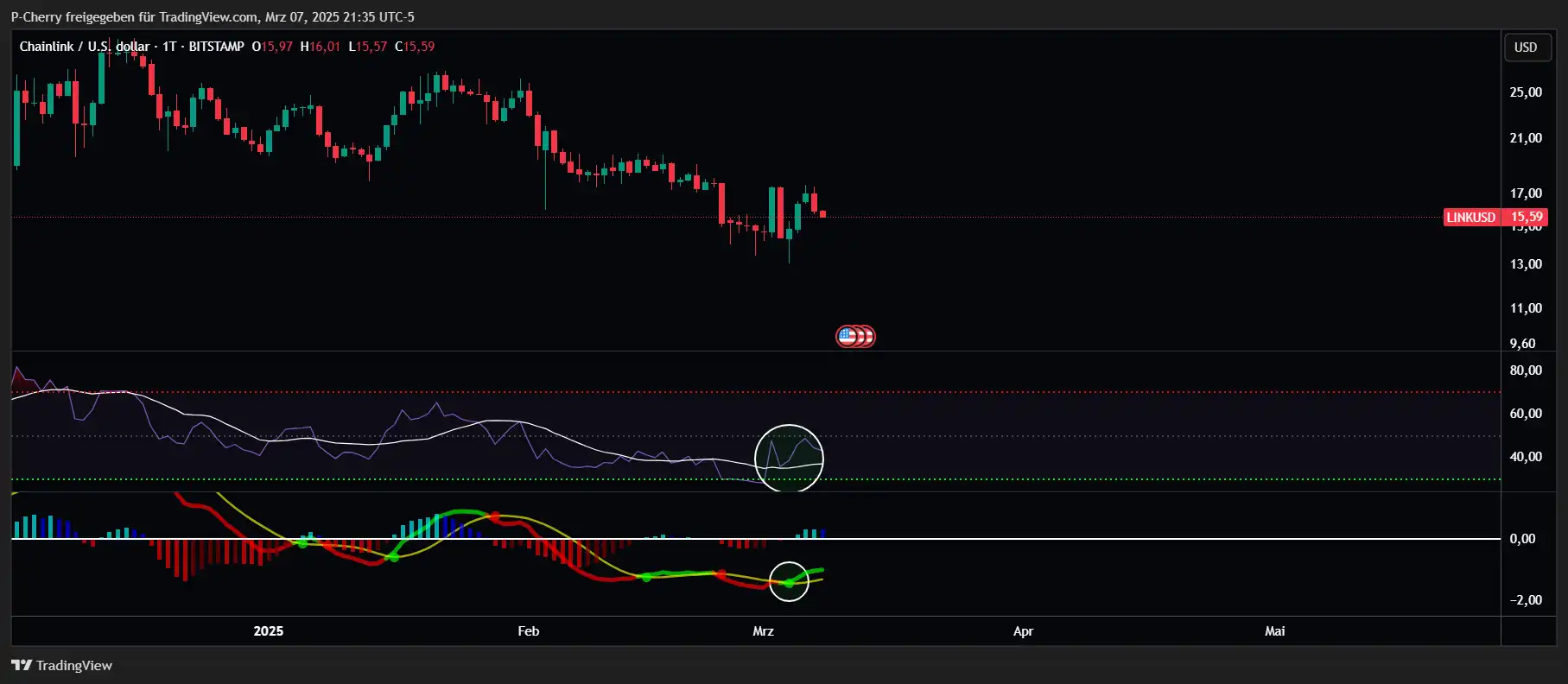Image resolution: width=1568 pixels, height=684 pixels.
Task: Click the 2025 time axis label
Action: tap(269, 631)
